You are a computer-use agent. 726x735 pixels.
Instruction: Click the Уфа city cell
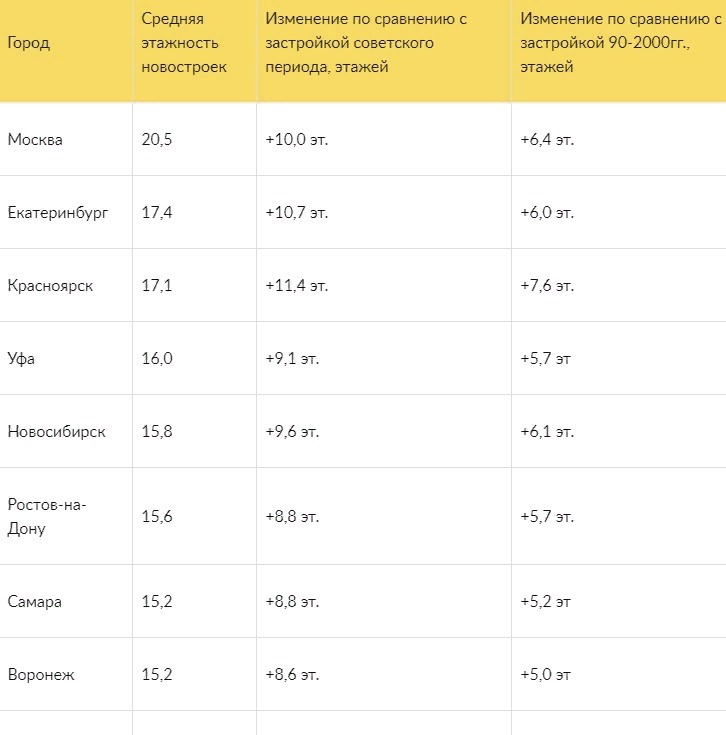click(x=21, y=359)
